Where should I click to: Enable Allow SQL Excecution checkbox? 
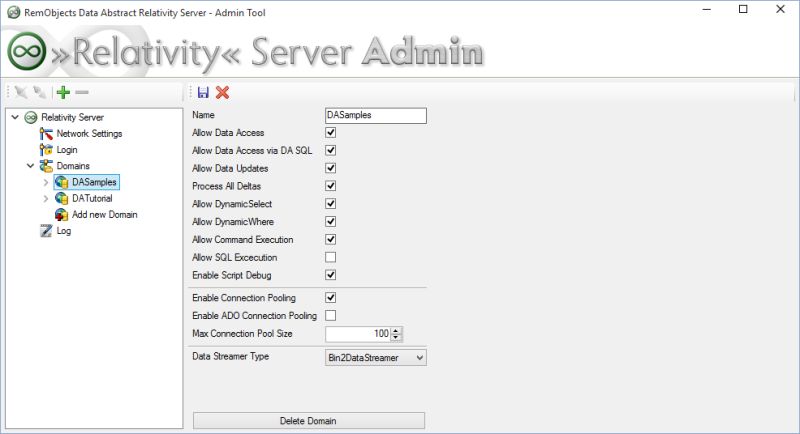(331, 258)
